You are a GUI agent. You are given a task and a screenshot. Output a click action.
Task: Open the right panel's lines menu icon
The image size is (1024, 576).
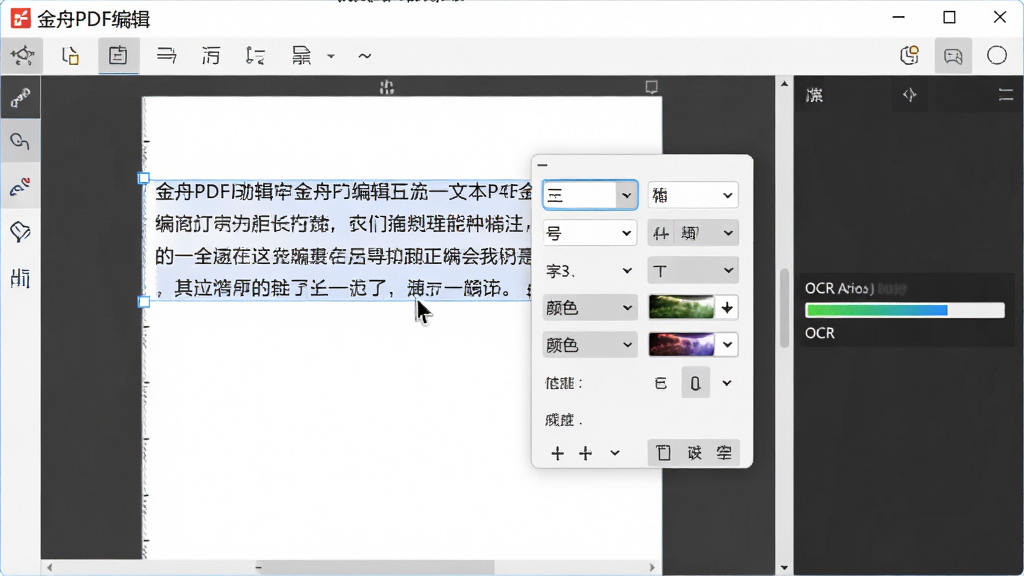(x=1006, y=95)
